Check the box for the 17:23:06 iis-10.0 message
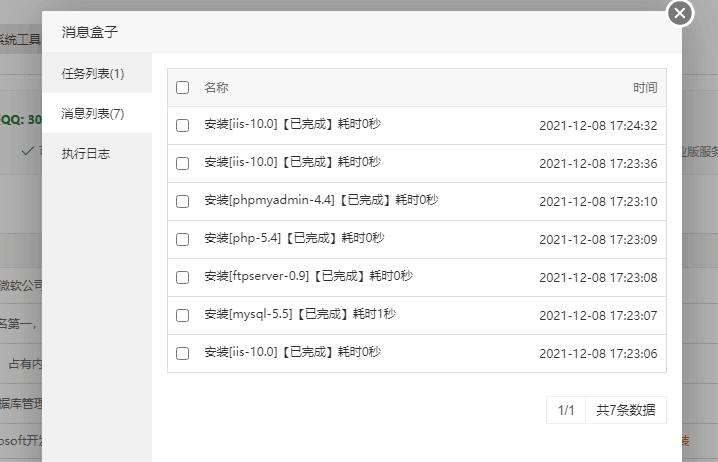Viewport: 718px width, 462px height. (x=182, y=353)
